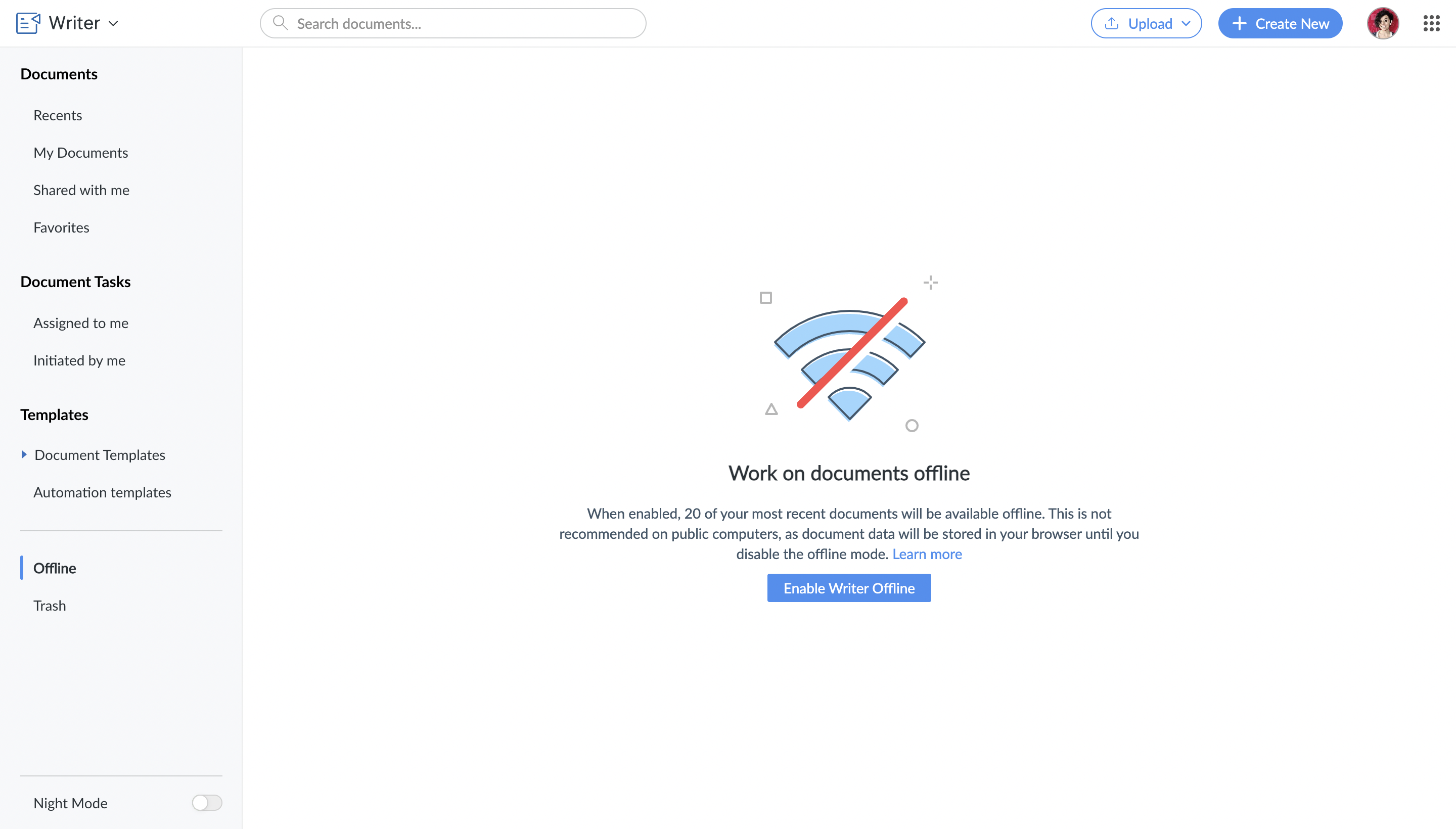Open the Learn more link
The height and width of the screenshot is (829, 1456).
[927, 554]
